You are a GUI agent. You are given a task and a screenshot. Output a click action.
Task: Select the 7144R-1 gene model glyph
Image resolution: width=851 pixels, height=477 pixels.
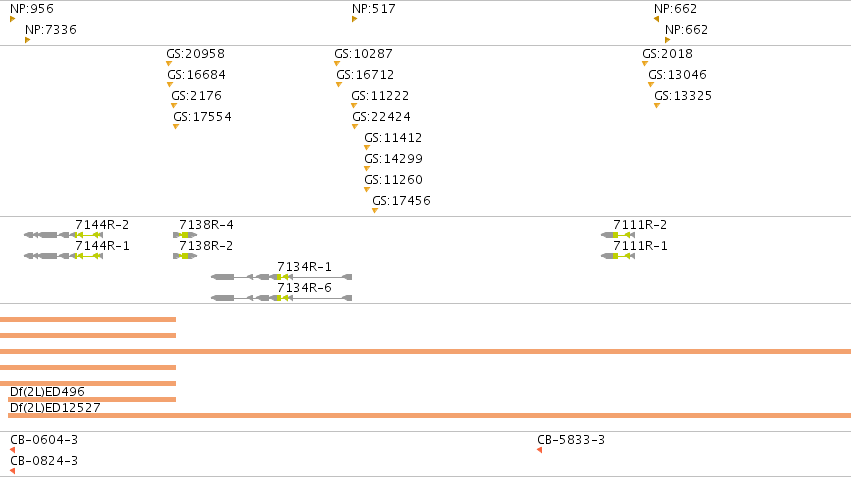[x=63, y=256]
